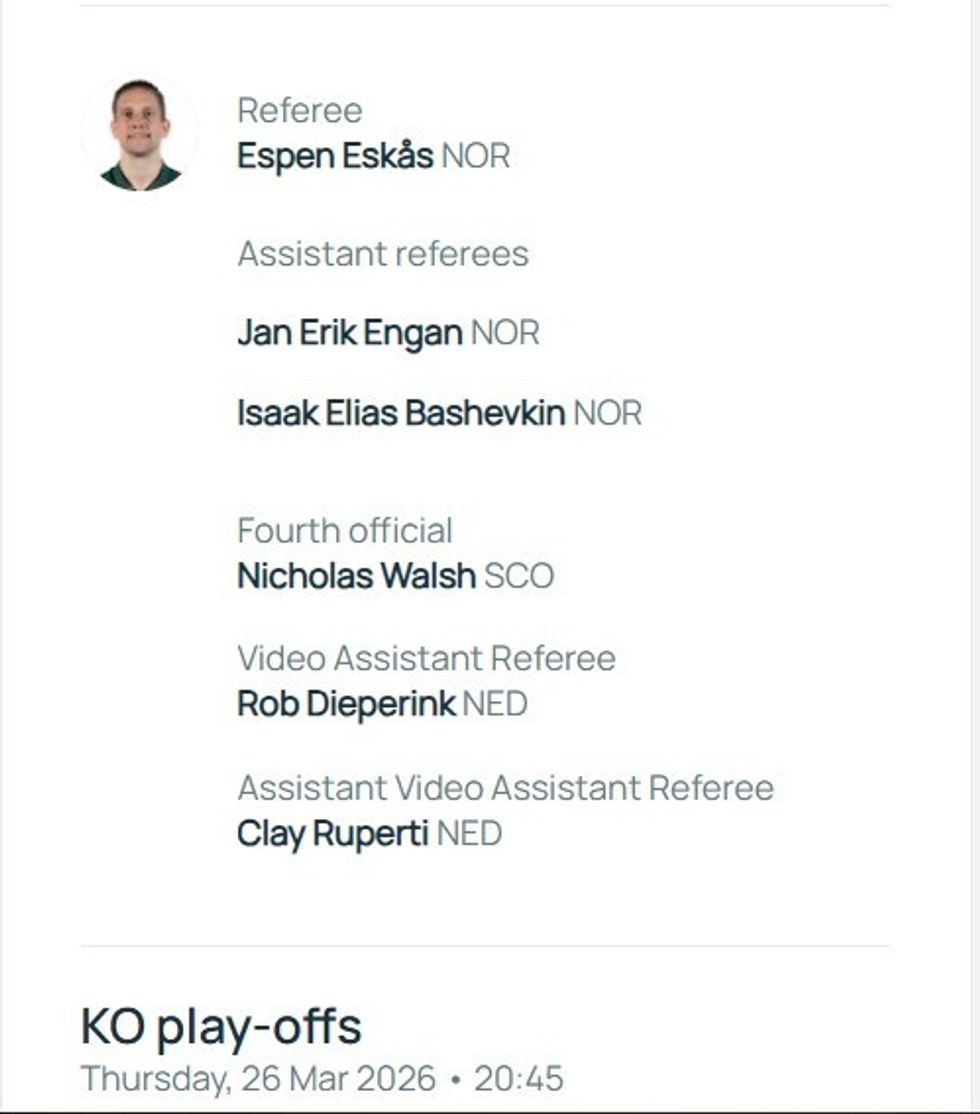Click the SCO country code

519,577
